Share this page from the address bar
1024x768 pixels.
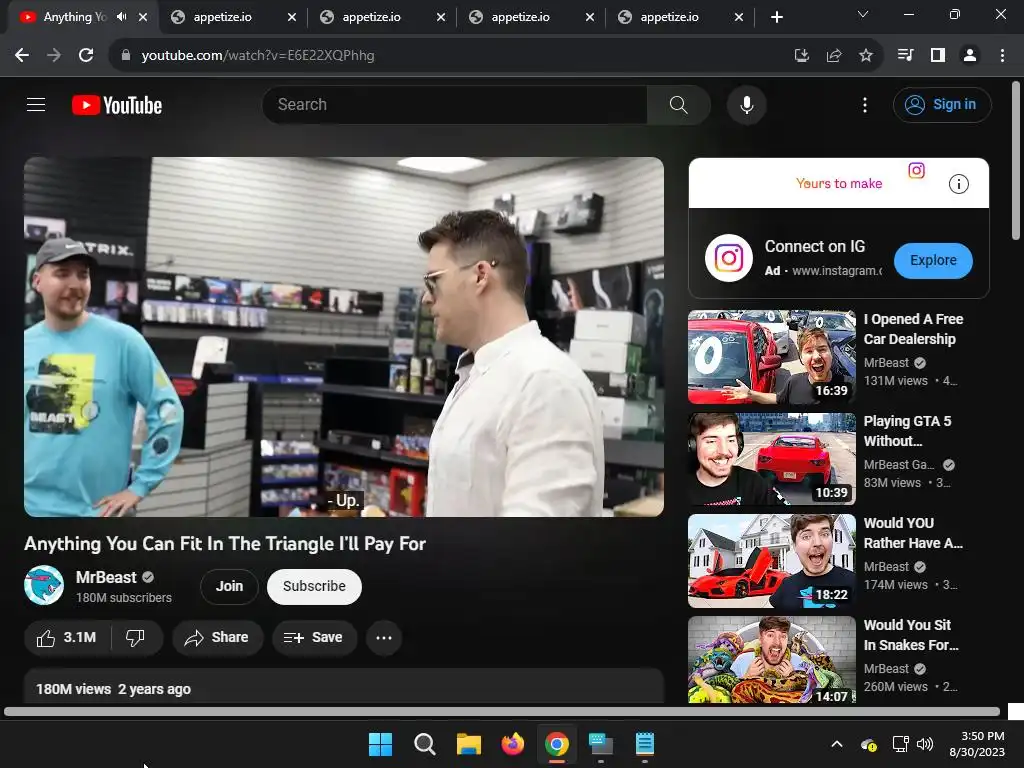[834, 56]
